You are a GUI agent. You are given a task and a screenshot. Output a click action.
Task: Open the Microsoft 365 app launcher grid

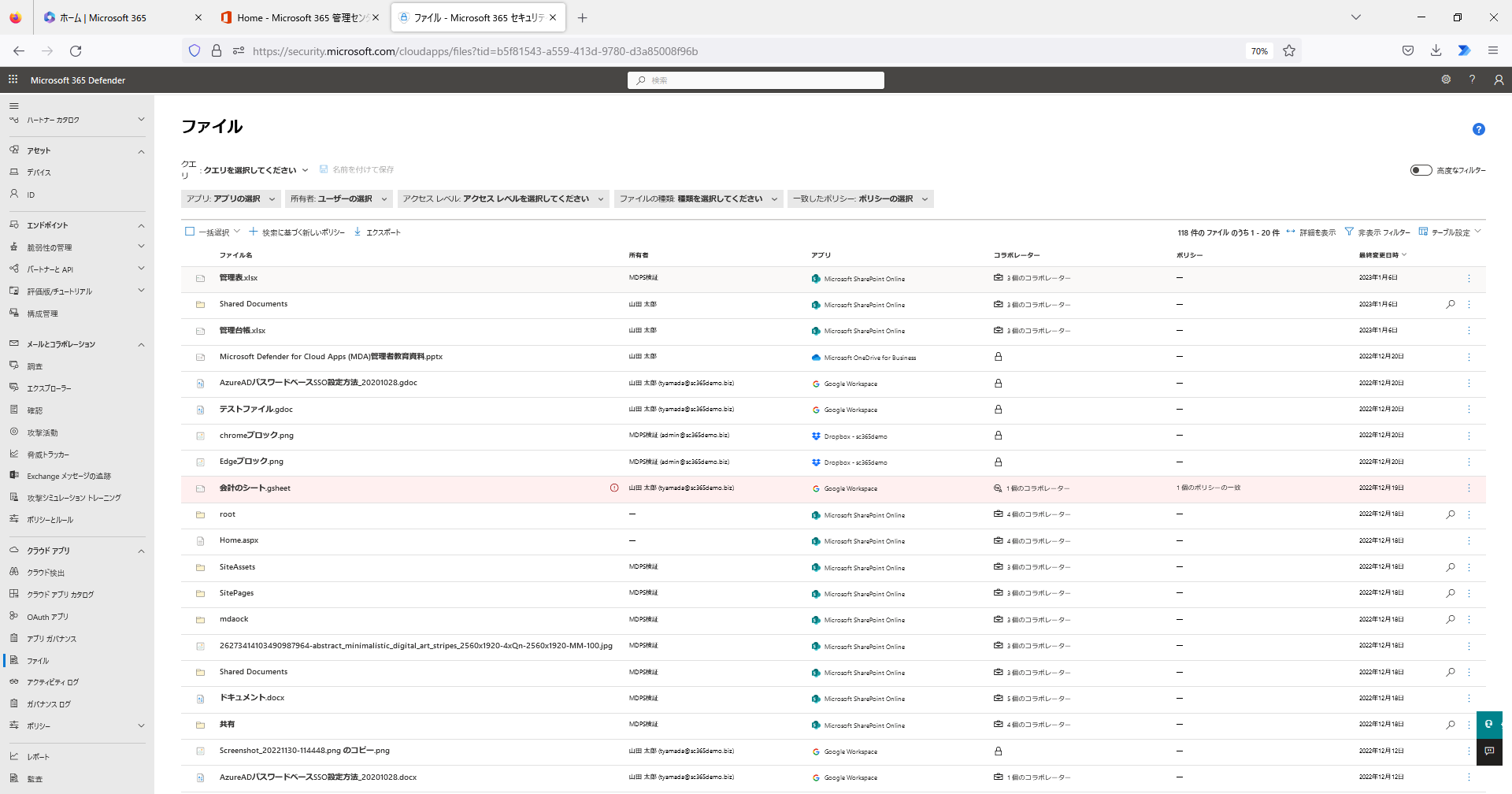point(13,80)
